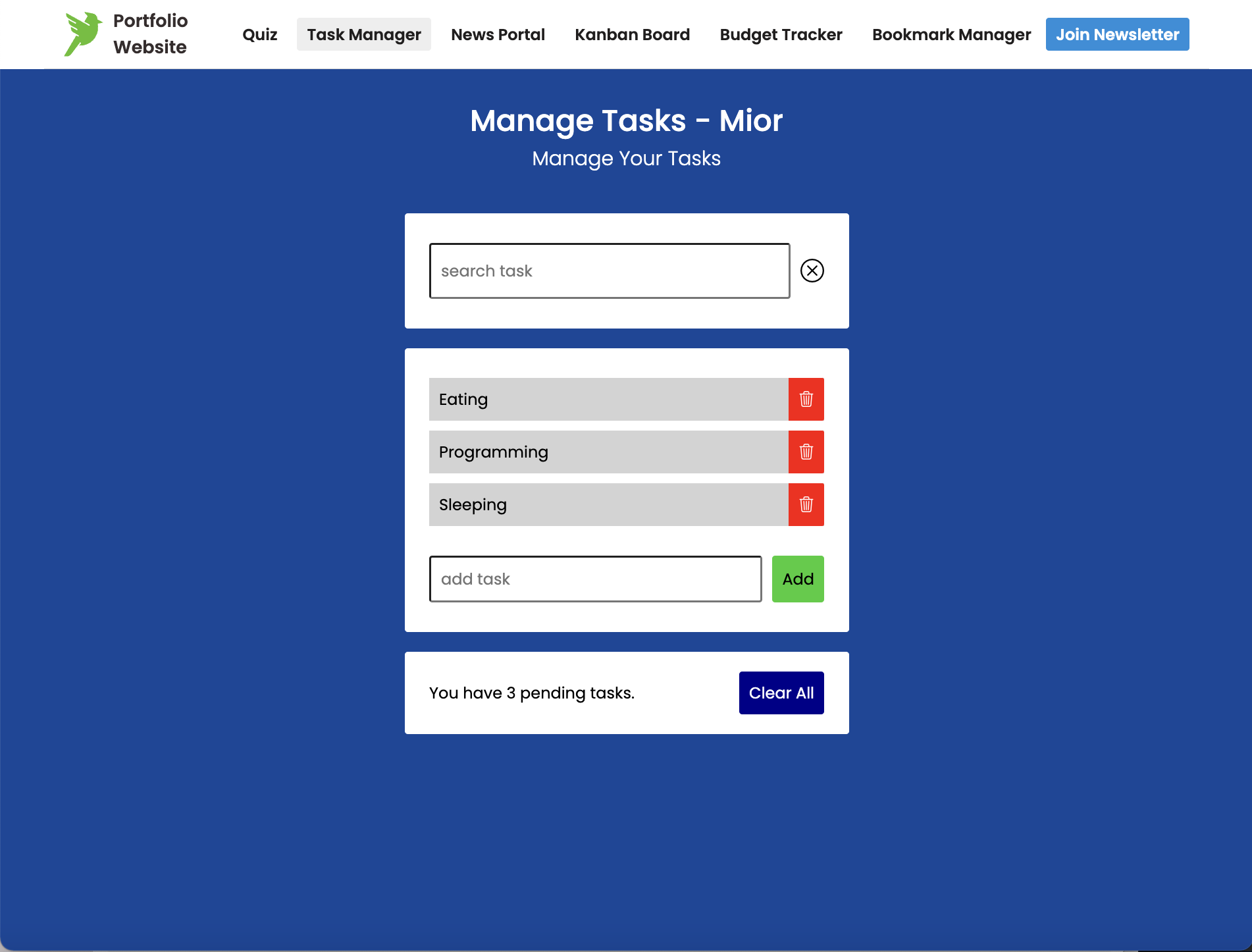Select the Task Manager tab
The height and width of the screenshot is (952, 1252).
click(363, 34)
